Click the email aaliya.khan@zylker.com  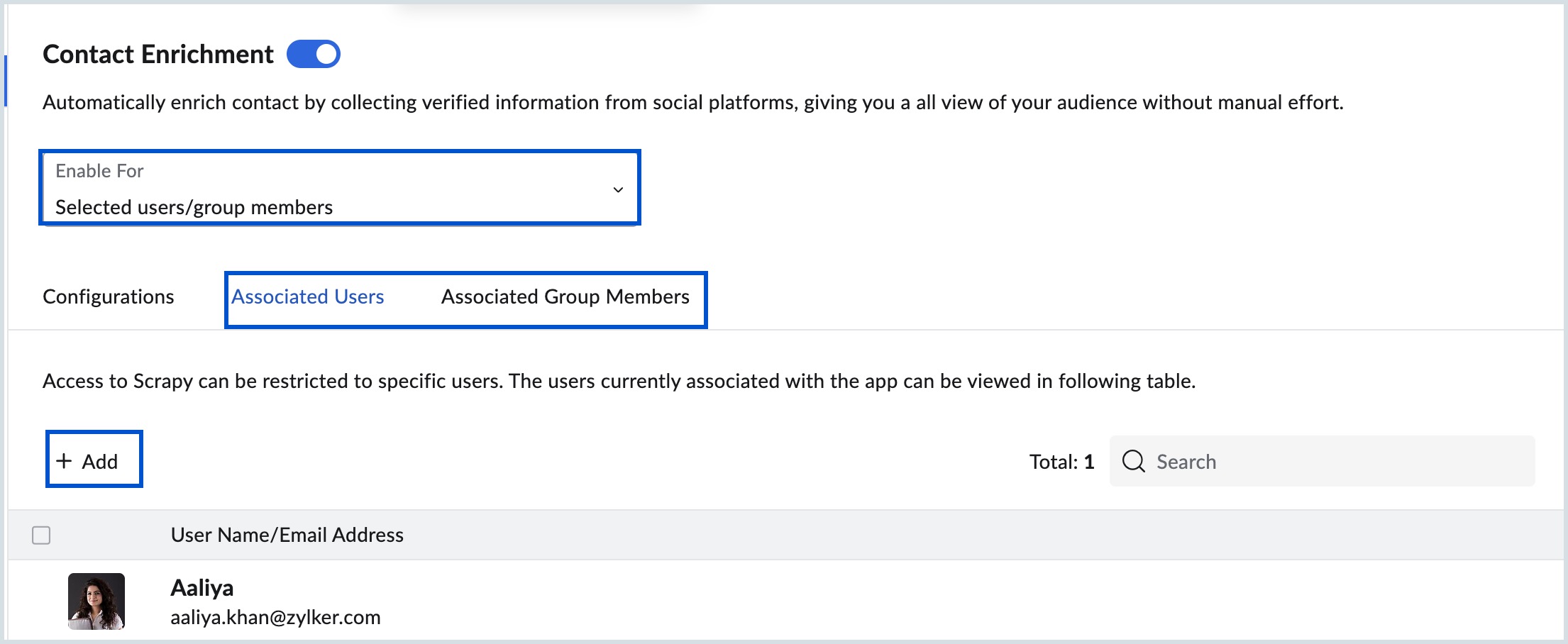click(275, 616)
